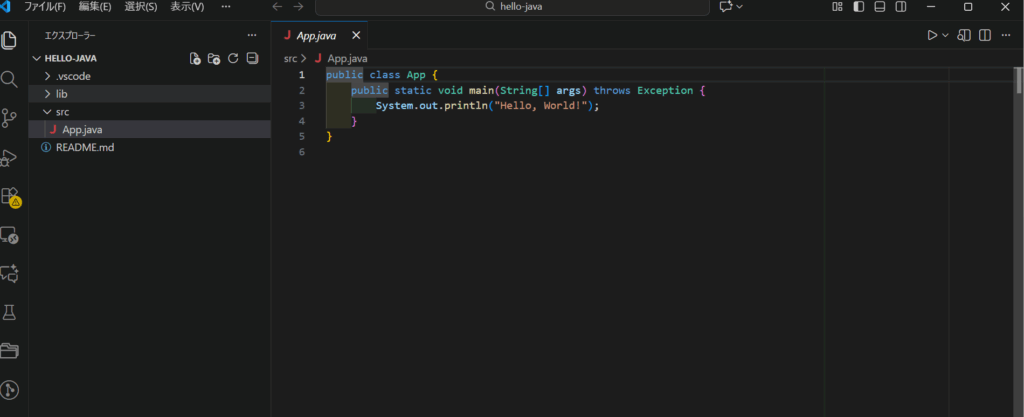Image resolution: width=1024 pixels, height=417 pixels.
Task: Toggle the bottom panel visibility
Action: (879, 7)
